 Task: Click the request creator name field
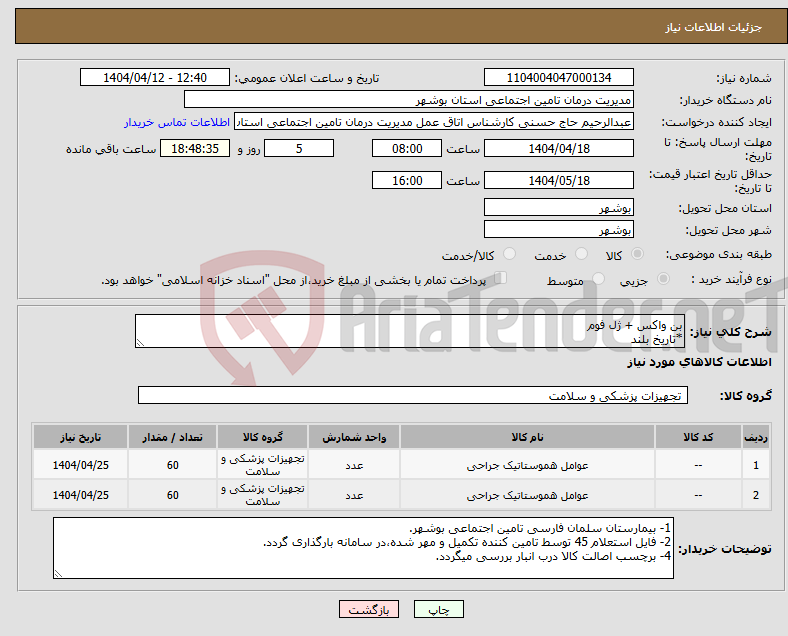tap(434, 122)
